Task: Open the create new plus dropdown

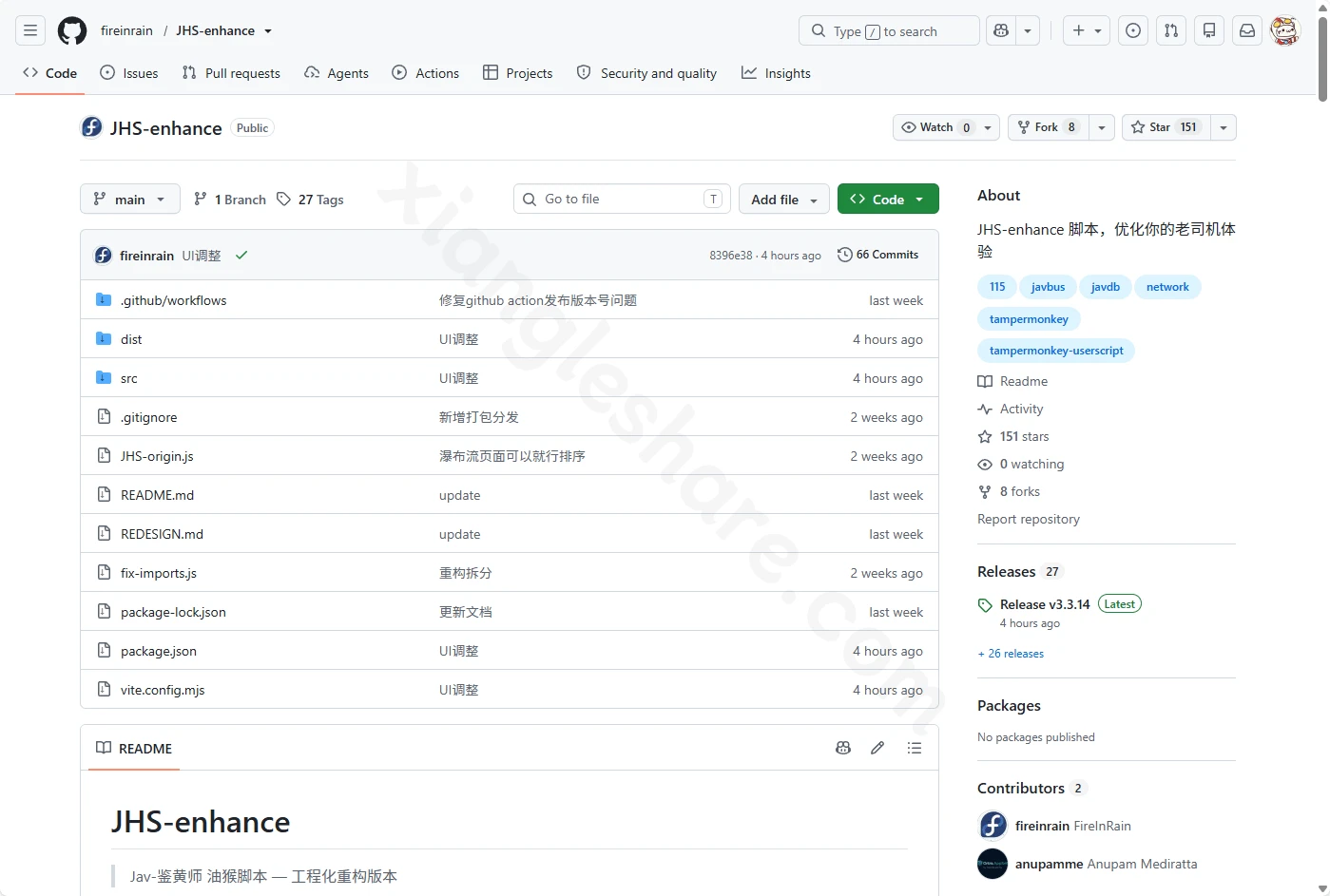Action: coord(1087,30)
